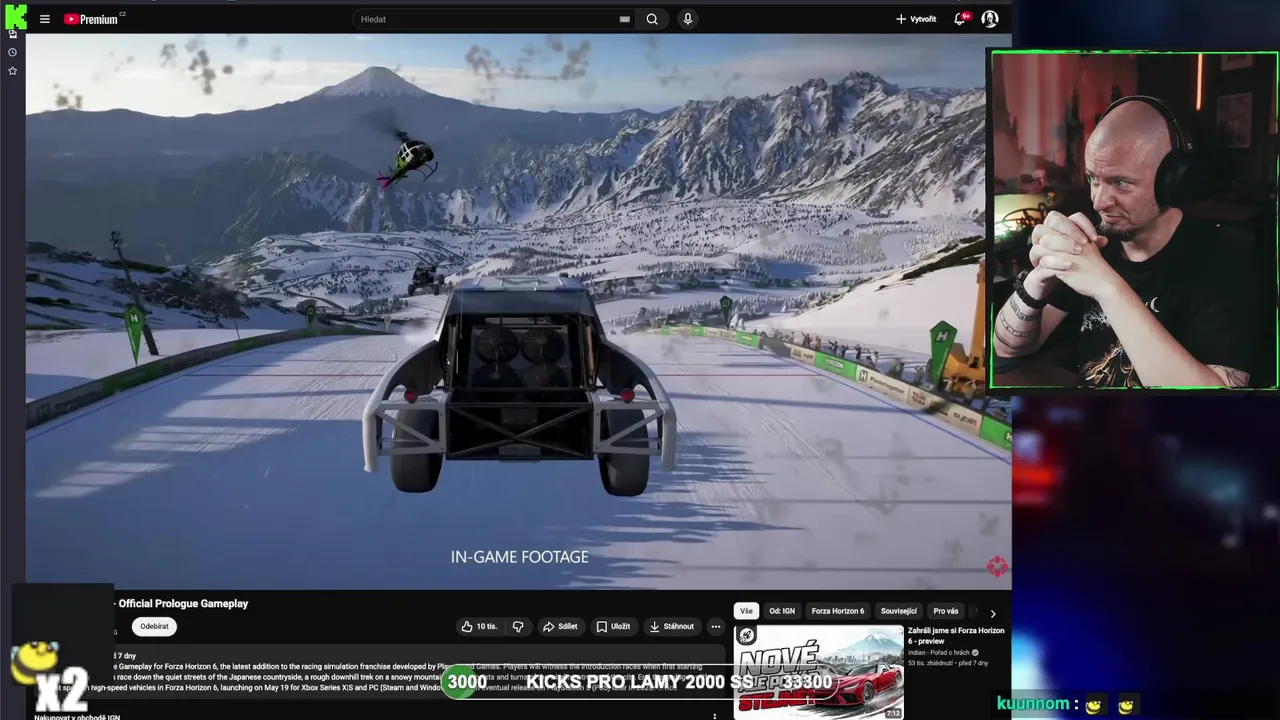Select the Související chip
The image size is (1280, 720).
pos(898,611)
